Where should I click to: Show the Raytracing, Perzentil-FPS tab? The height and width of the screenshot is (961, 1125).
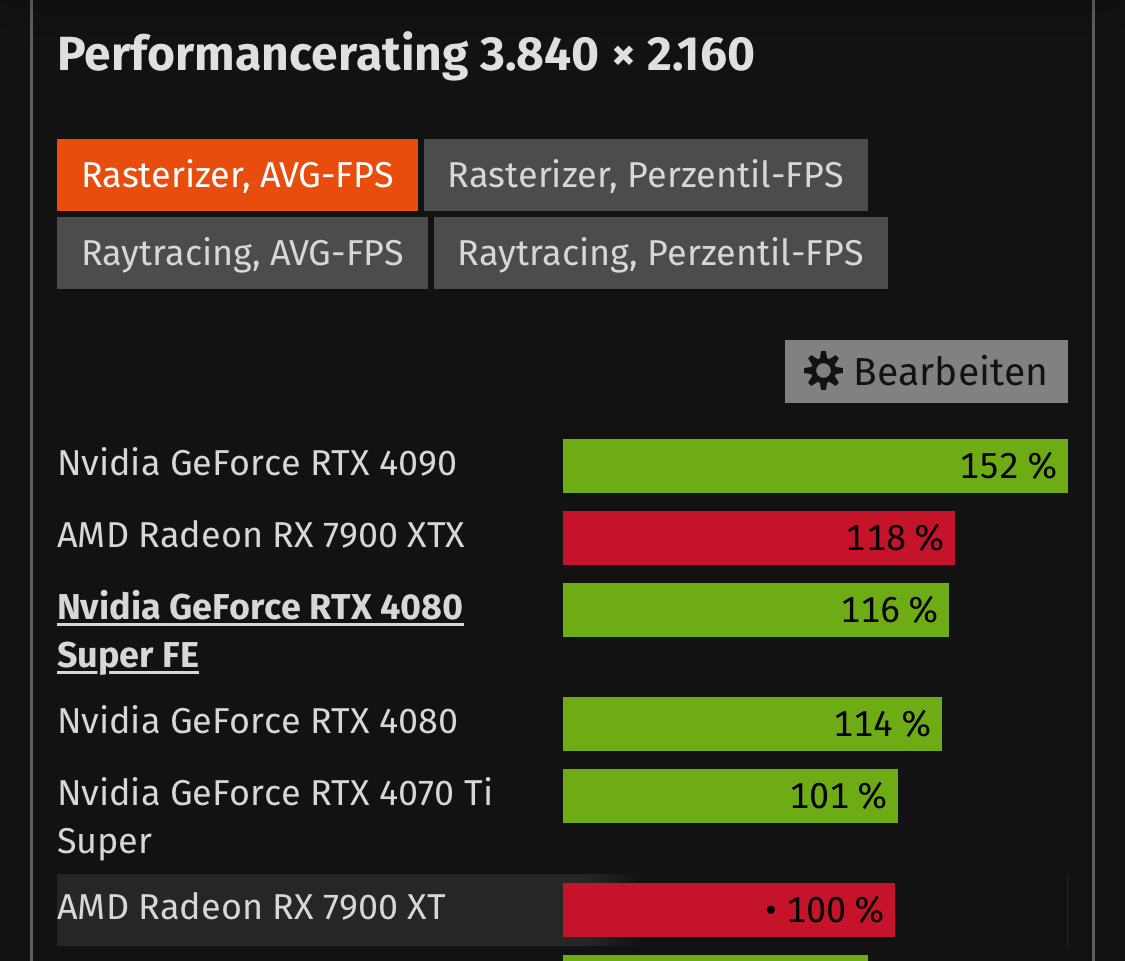tap(661, 253)
